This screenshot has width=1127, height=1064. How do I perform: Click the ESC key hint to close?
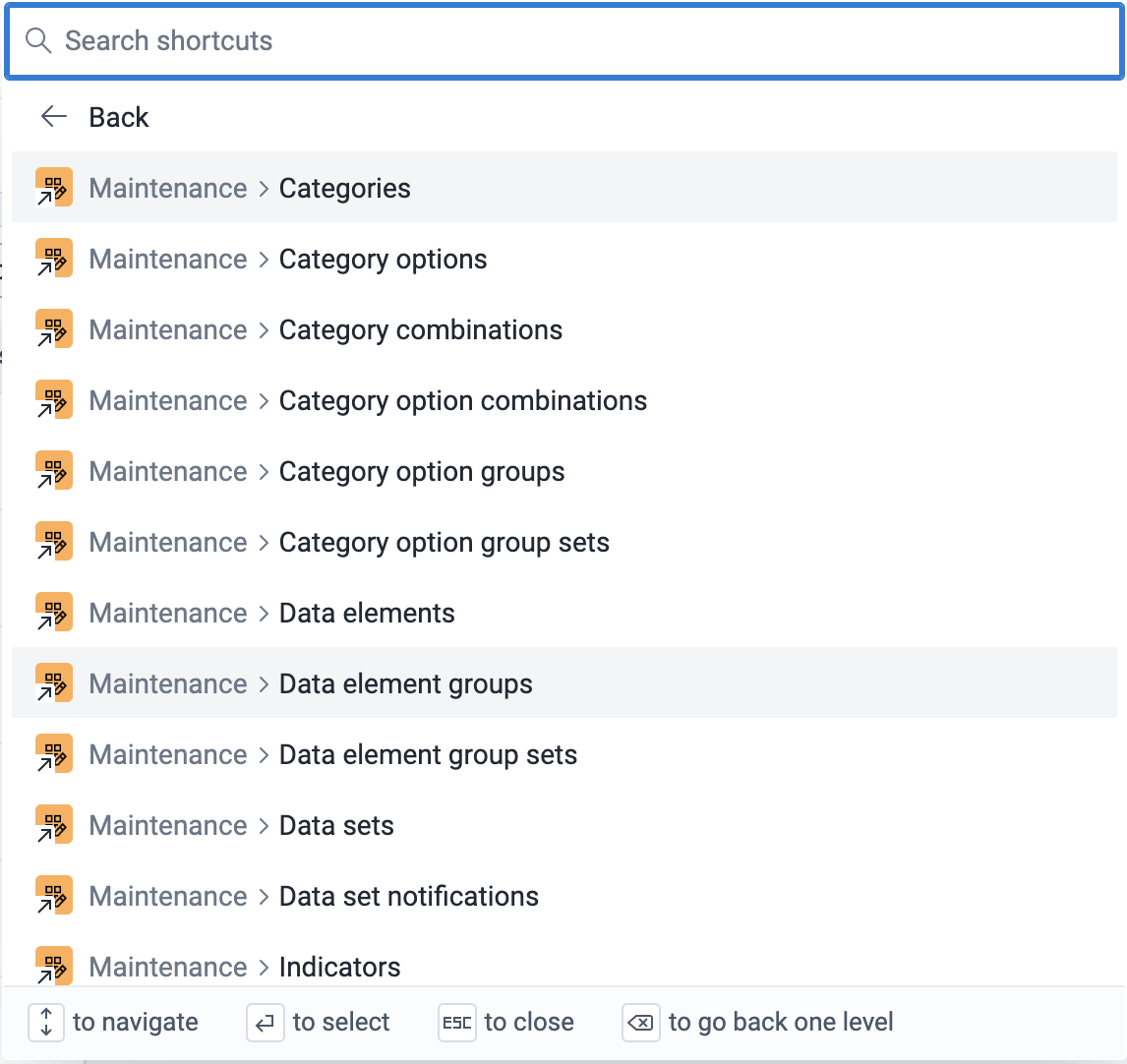click(457, 1023)
